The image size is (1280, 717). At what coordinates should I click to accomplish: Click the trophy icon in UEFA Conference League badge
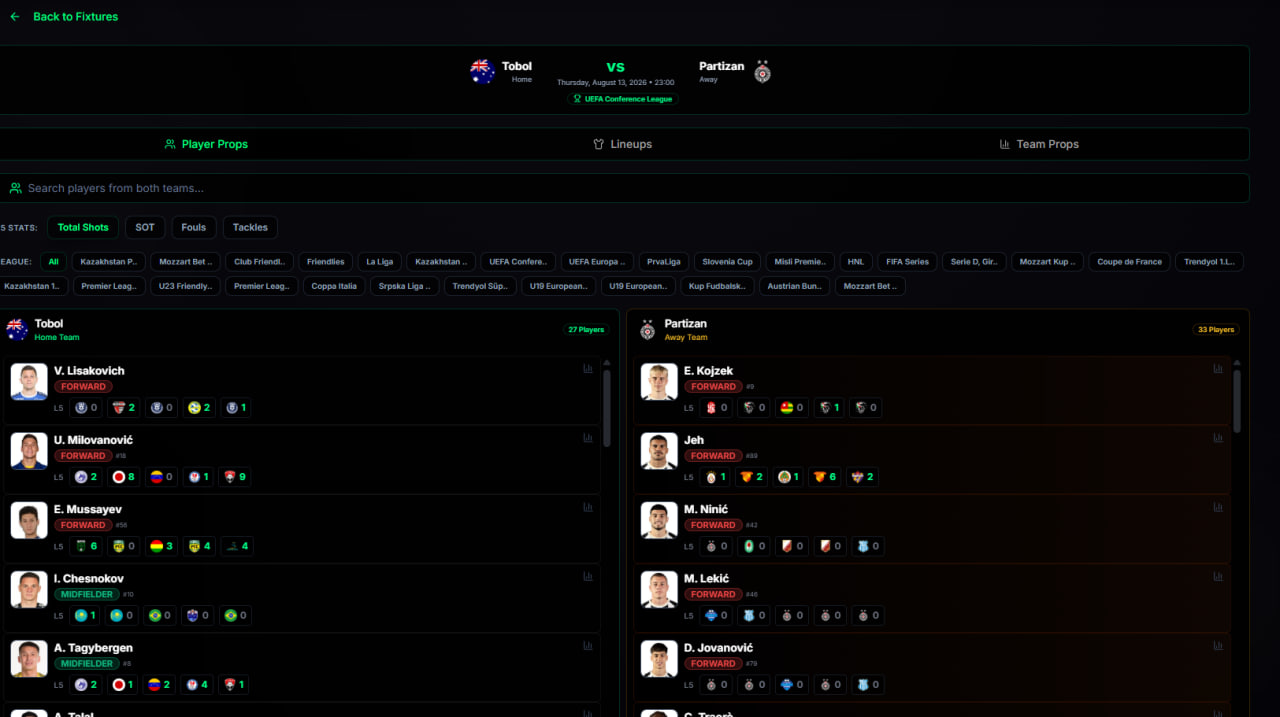[x=577, y=99]
